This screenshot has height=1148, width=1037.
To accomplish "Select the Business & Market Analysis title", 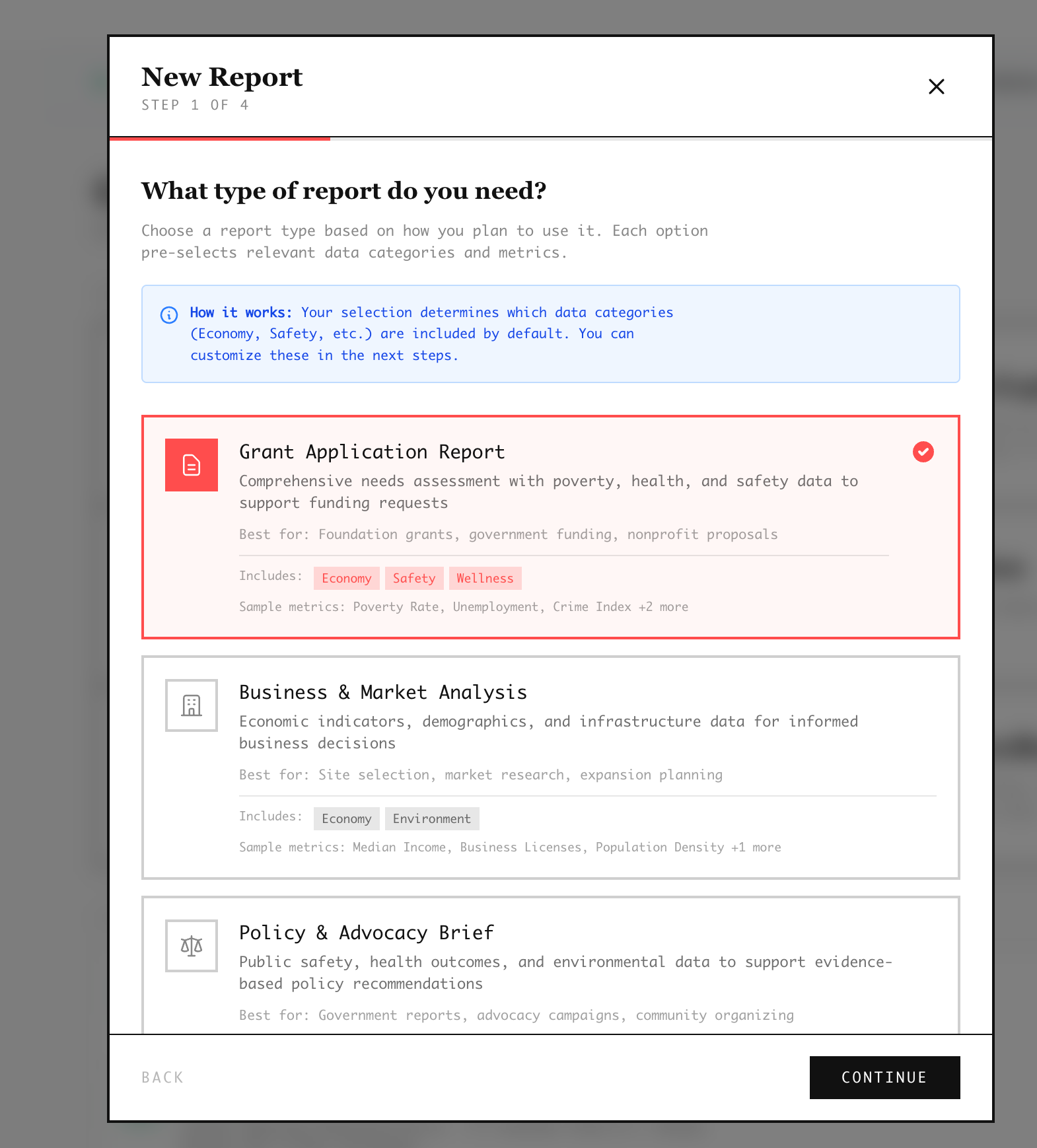I will (x=383, y=692).
